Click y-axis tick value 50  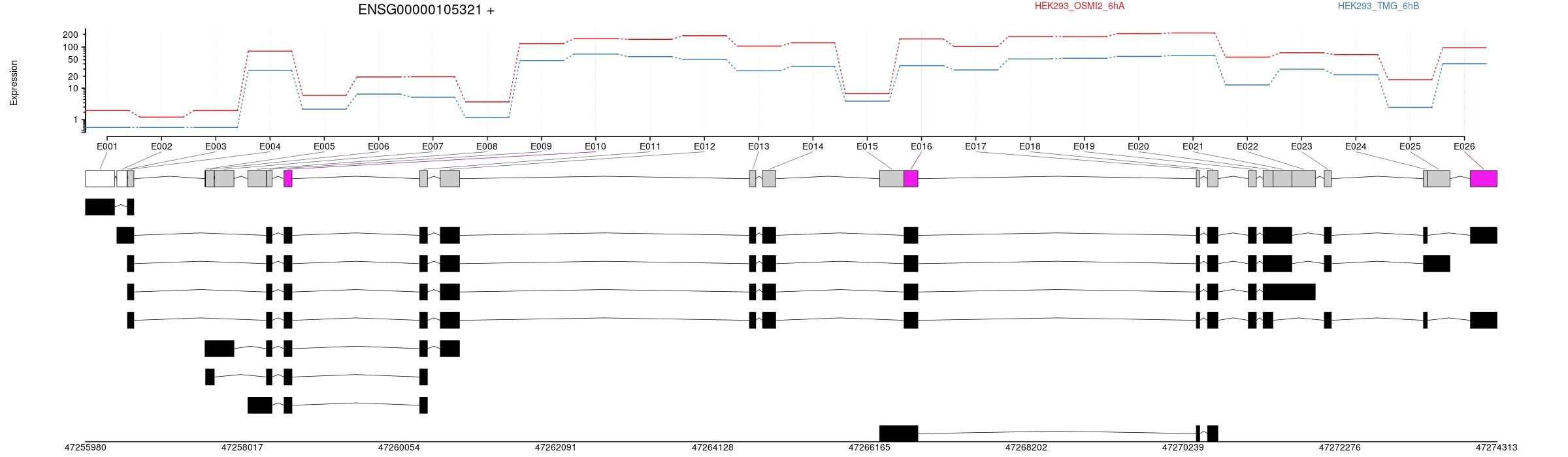[73, 59]
